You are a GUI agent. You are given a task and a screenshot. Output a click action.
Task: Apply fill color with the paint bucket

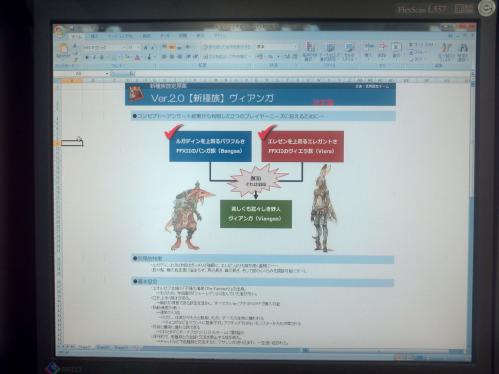click(x=128, y=57)
